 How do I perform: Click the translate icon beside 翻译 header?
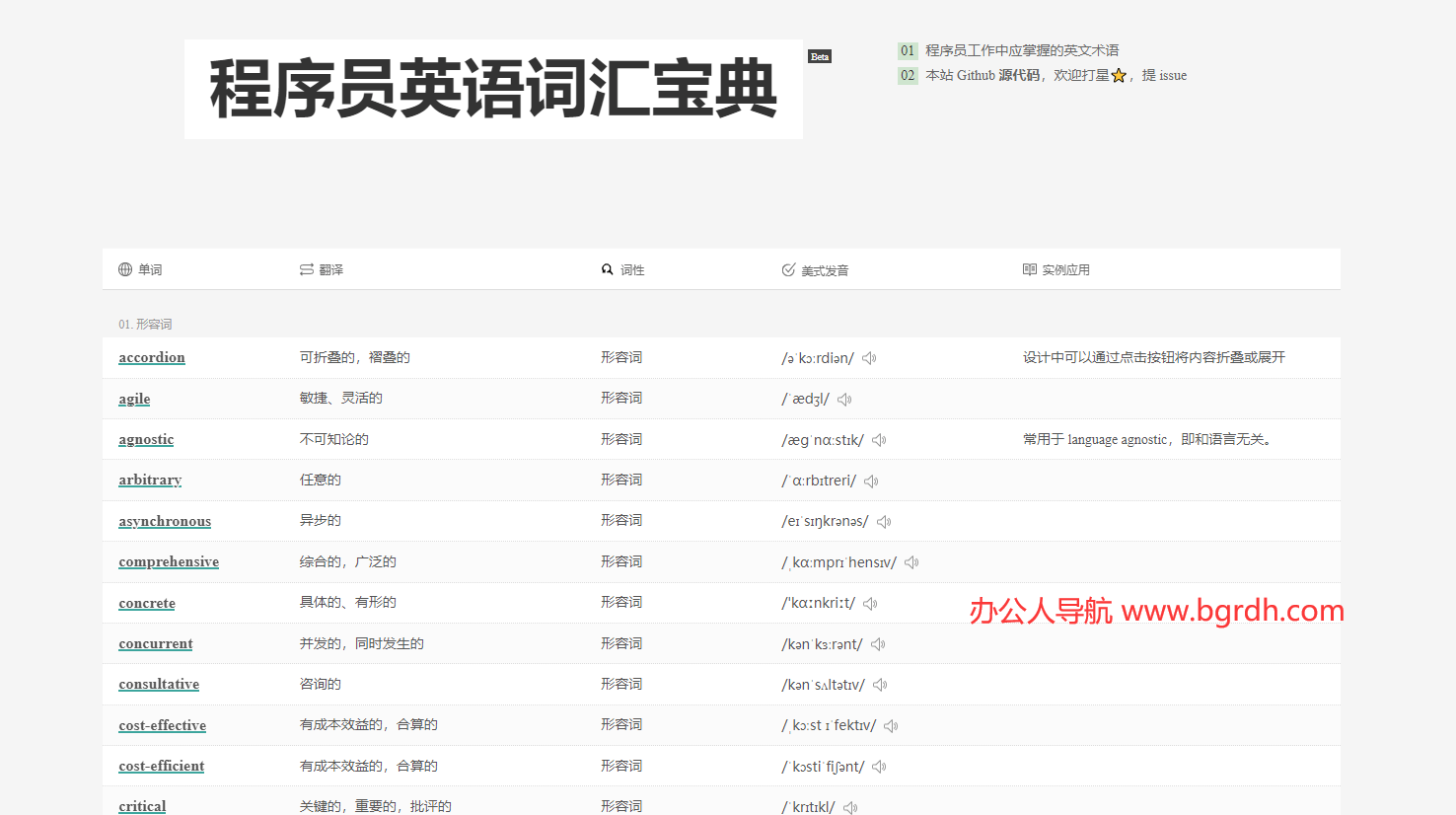click(x=306, y=268)
